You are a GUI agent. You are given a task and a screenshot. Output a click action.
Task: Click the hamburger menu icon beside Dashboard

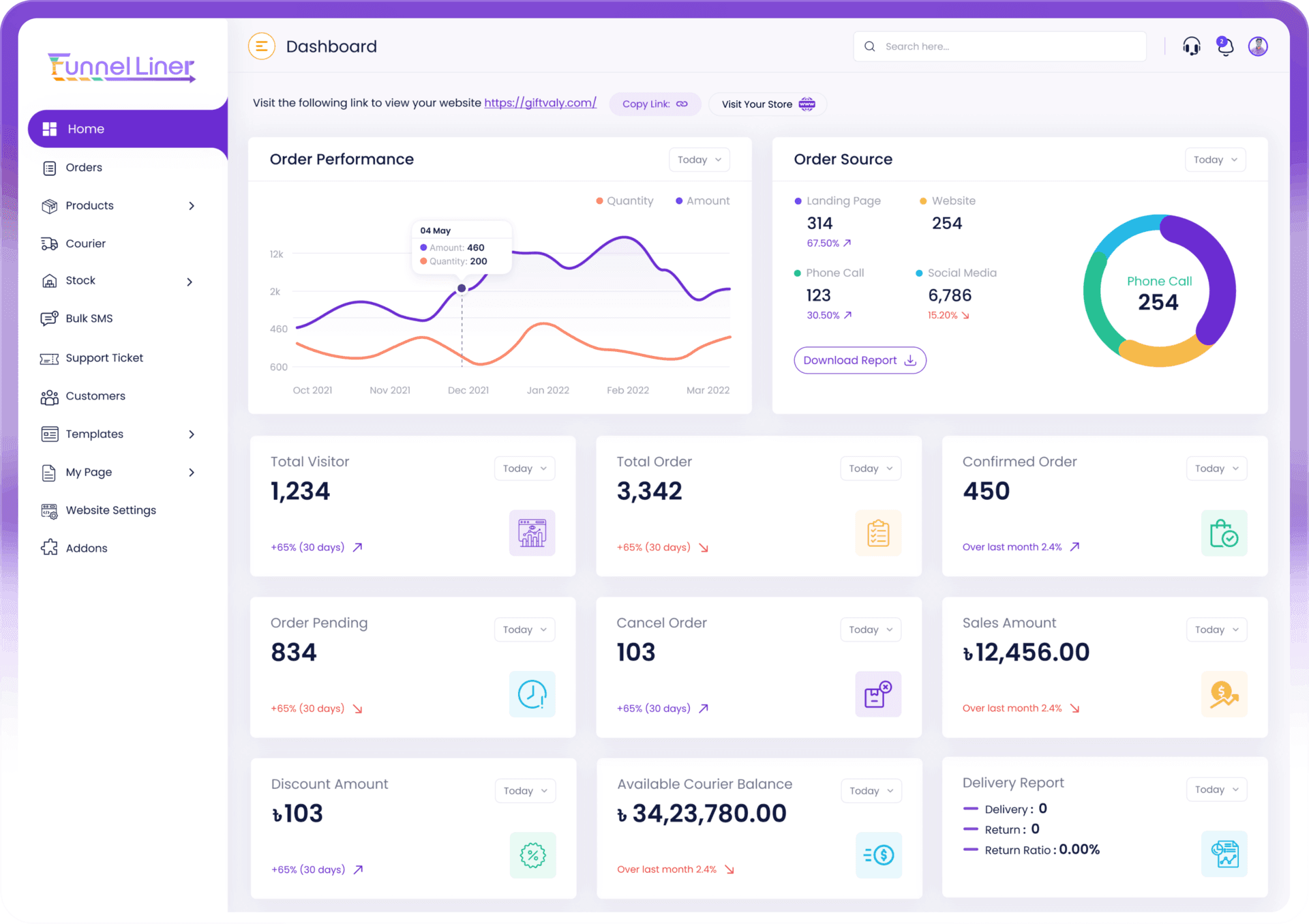pos(261,46)
